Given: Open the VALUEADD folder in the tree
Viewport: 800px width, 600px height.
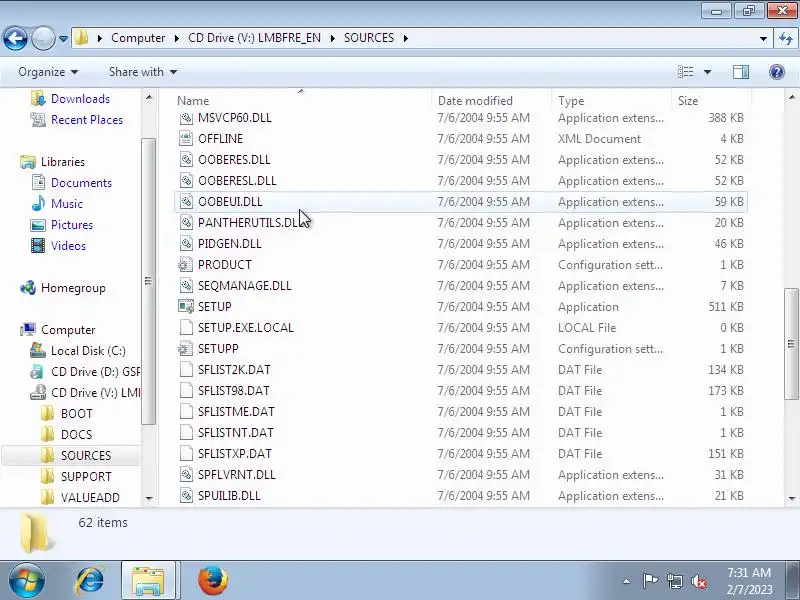Looking at the screenshot, I should [90, 497].
